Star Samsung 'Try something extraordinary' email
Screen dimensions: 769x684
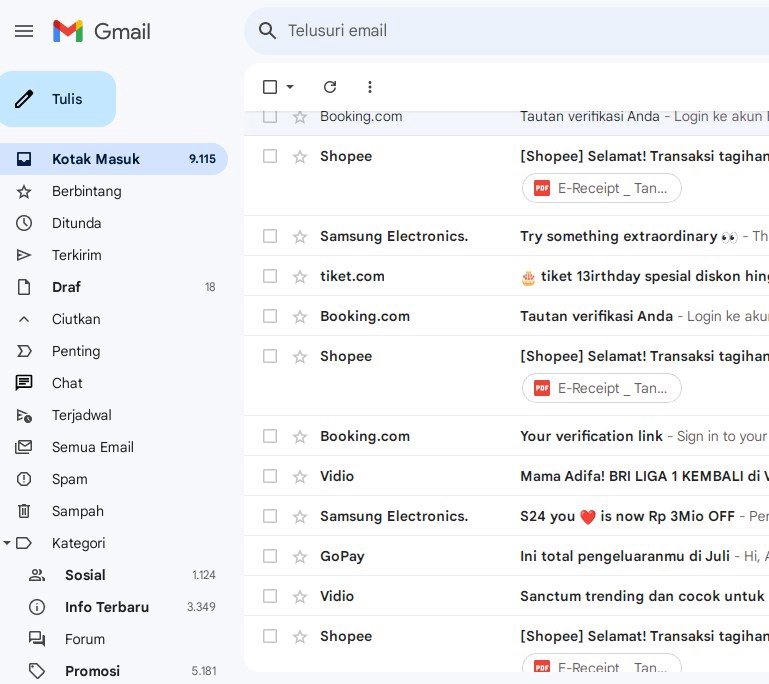[300, 236]
